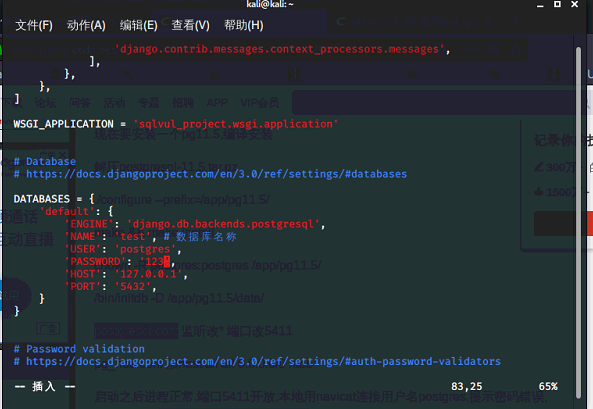Click the 'PORT' key

click(x=82, y=286)
